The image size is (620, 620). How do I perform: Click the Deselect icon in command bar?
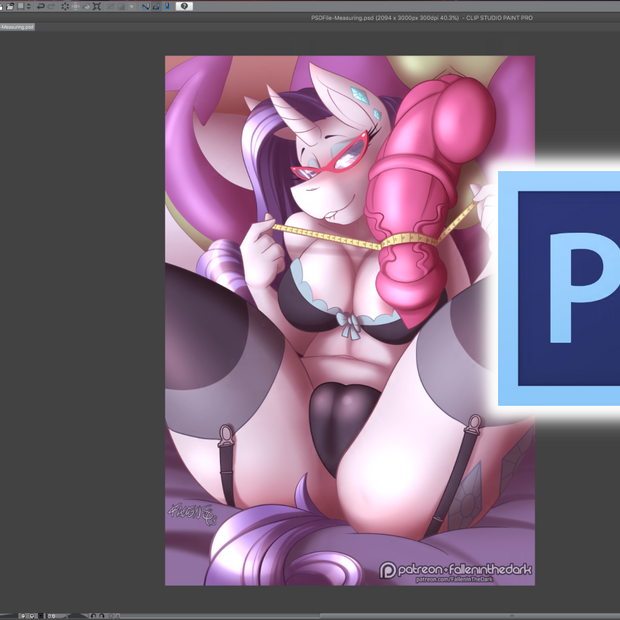tap(110, 6)
